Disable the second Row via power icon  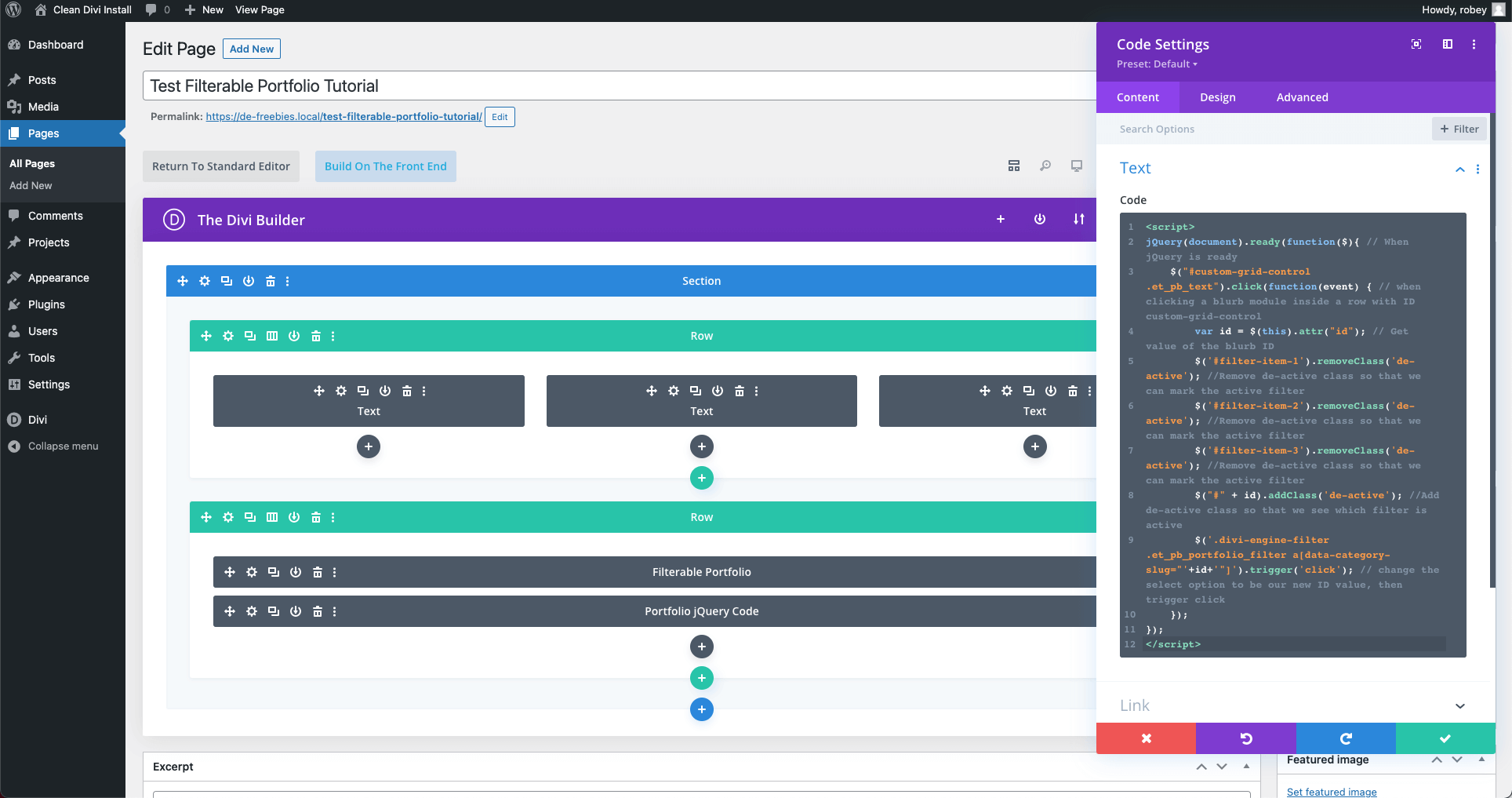pos(294,517)
